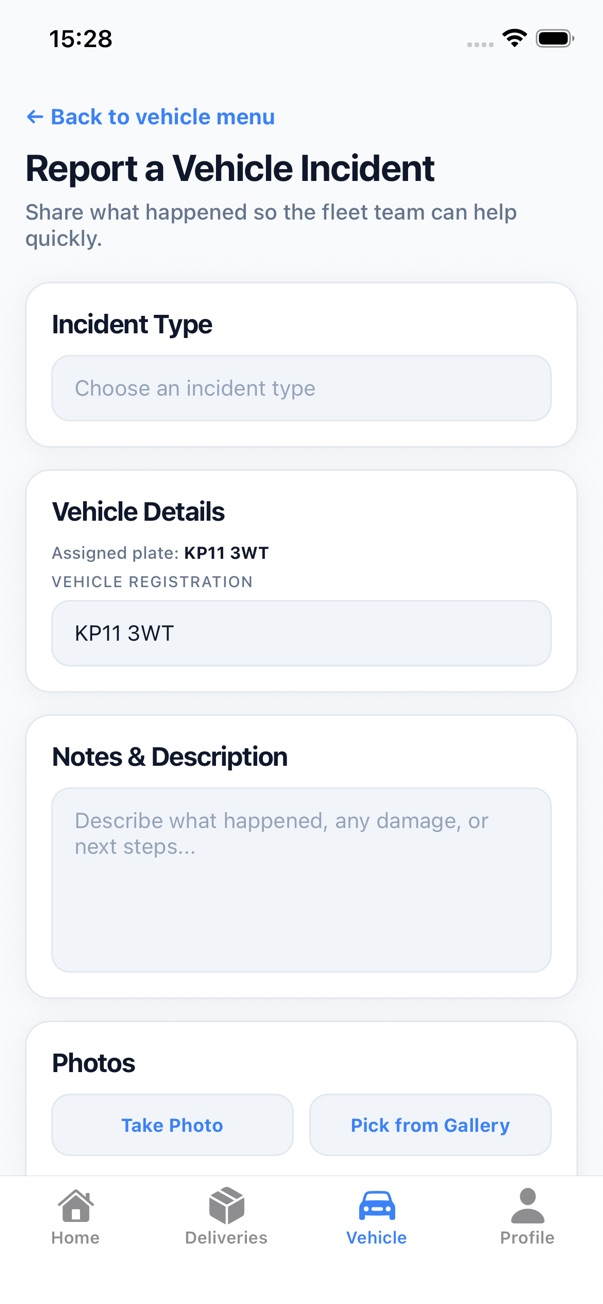Expand the Incident Type chooser field
Viewport: 603px width, 1304px height.
(301, 388)
